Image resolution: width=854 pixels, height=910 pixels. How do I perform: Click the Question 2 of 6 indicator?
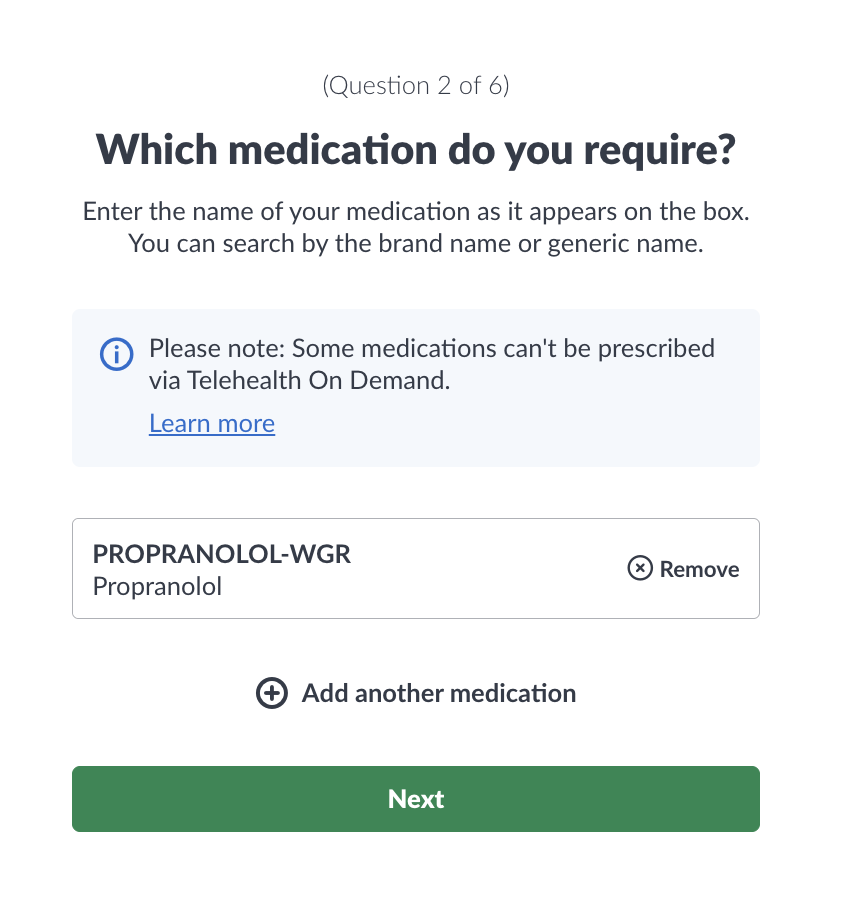(416, 86)
